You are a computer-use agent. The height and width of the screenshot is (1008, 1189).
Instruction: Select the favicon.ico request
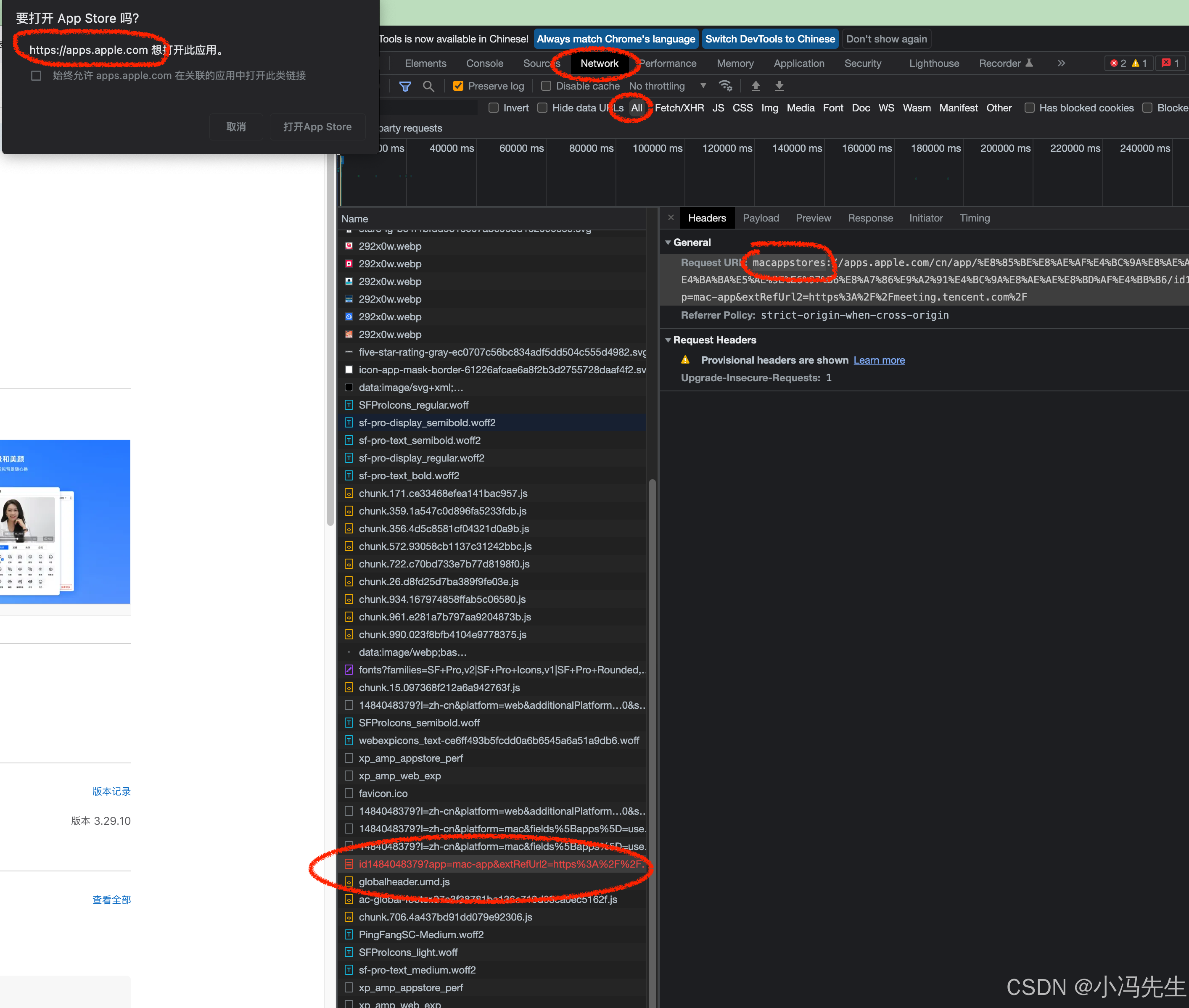tap(492, 794)
